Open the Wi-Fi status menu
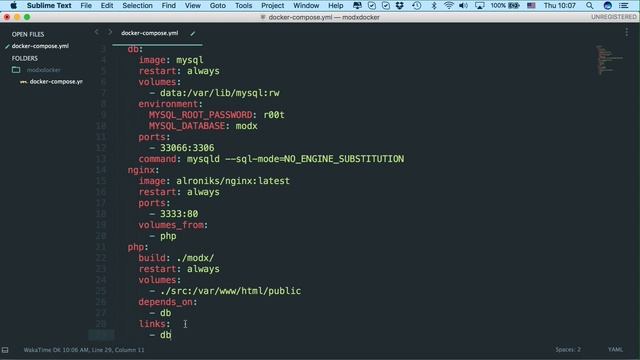Screen dimensions: 640x360 coord(449,6)
